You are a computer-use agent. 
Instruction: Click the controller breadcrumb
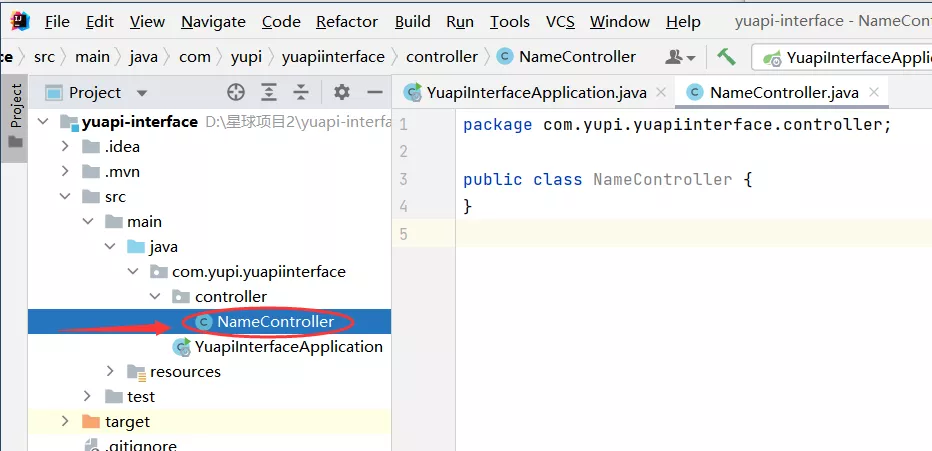point(442,57)
